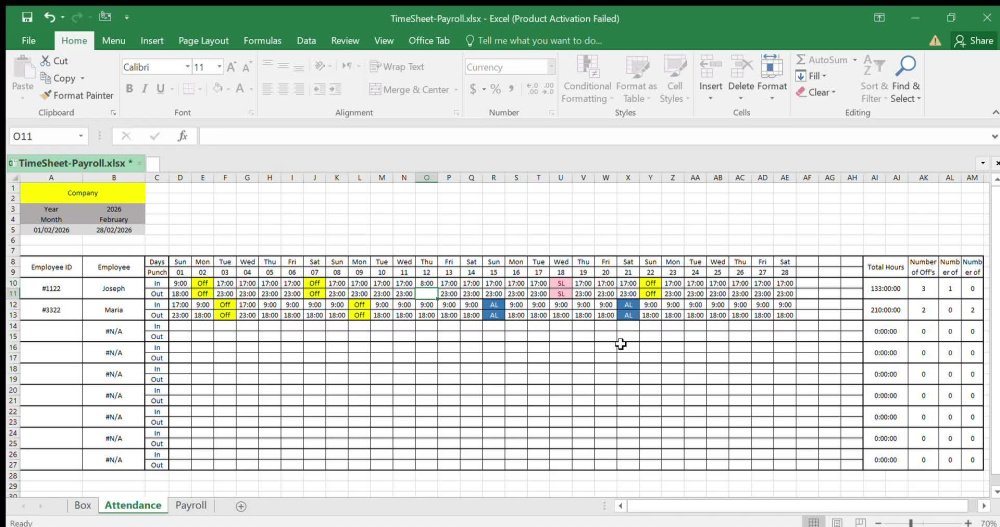Cut the selected cells
This screenshot has width=1000, height=527.
54,61
